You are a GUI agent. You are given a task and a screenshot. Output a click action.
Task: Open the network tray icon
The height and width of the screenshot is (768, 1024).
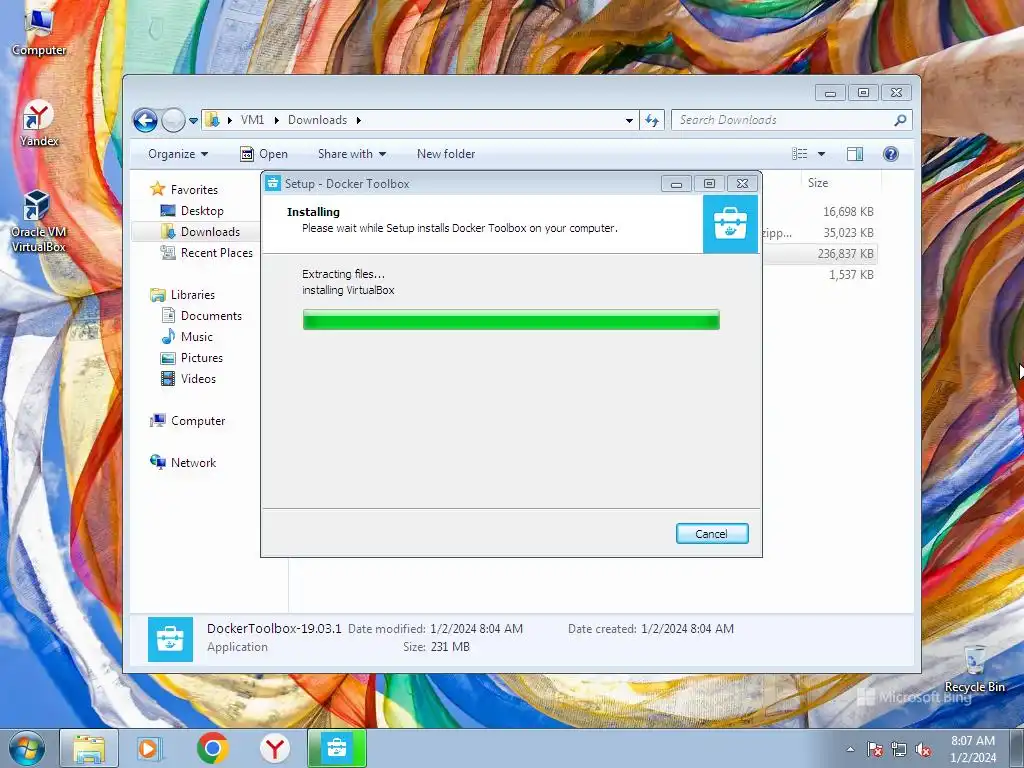[x=899, y=749]
